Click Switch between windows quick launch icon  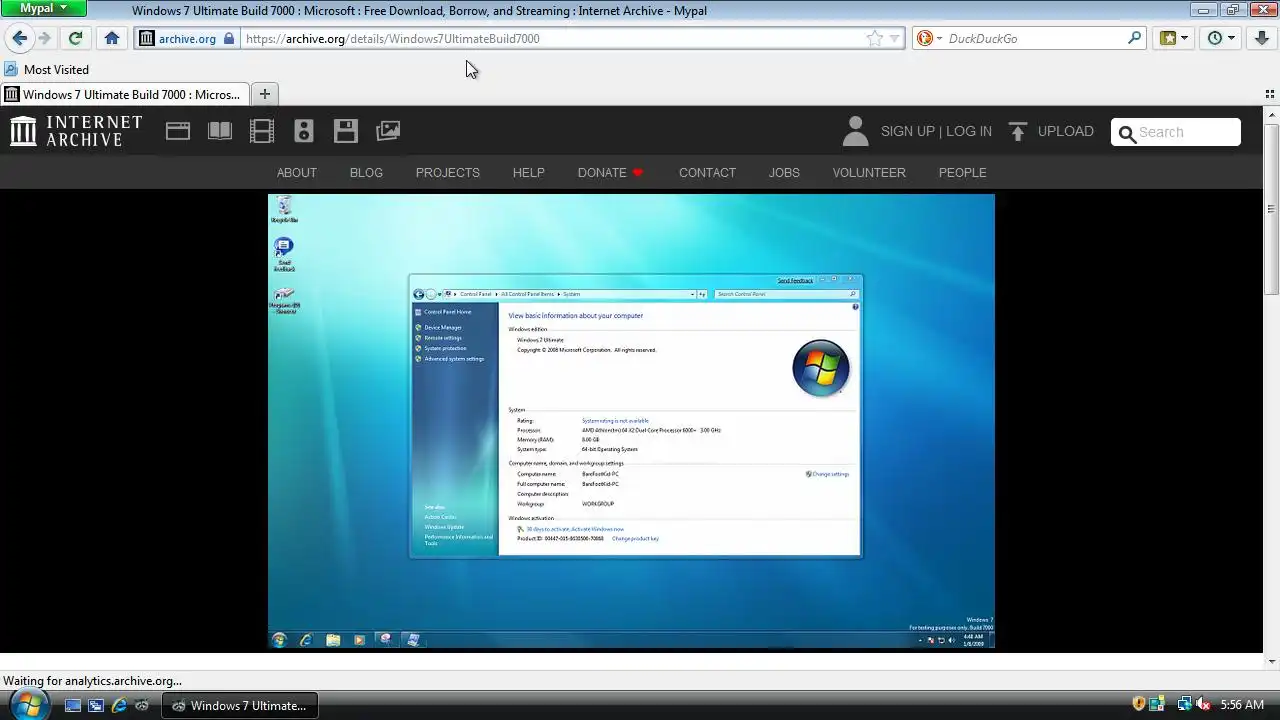pos(96,705)
